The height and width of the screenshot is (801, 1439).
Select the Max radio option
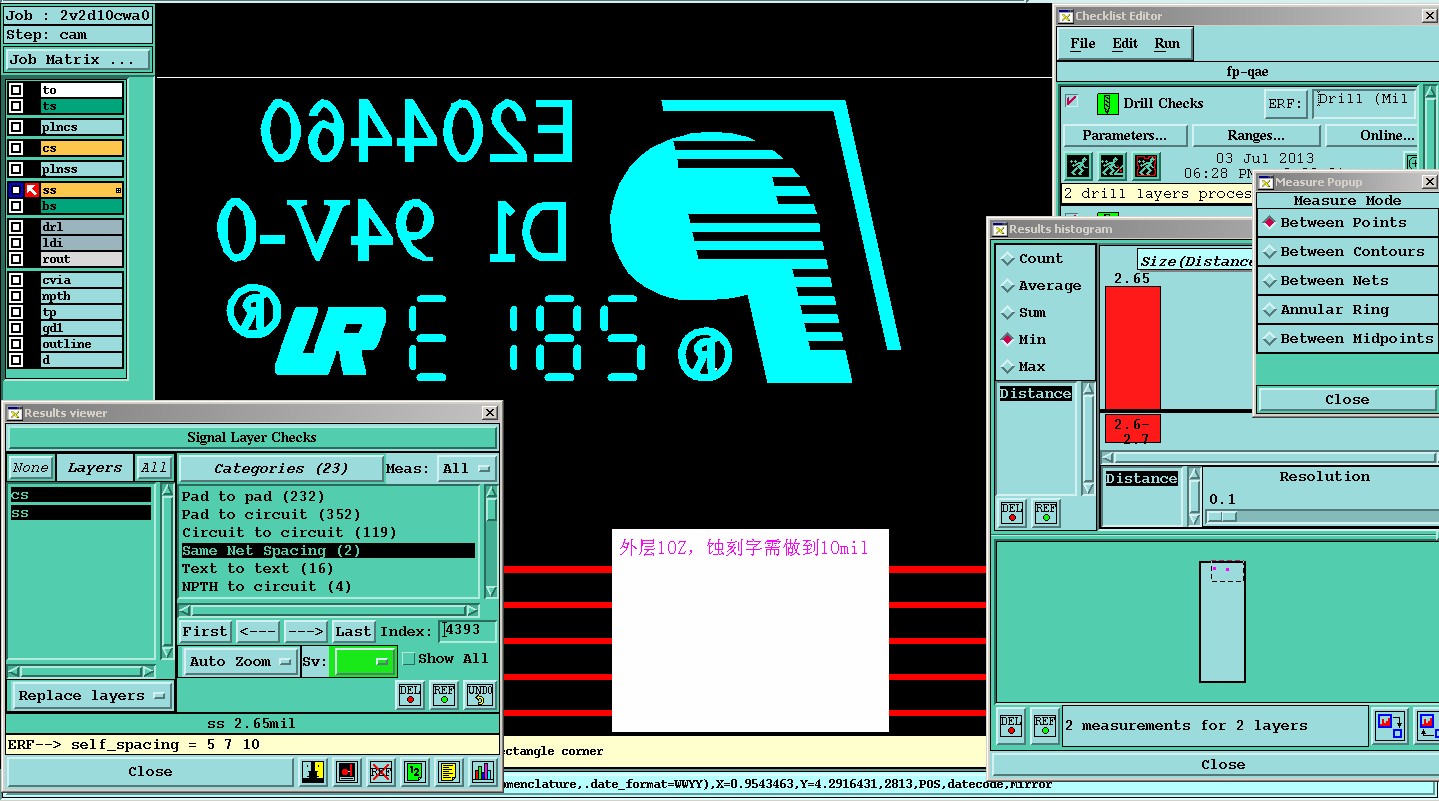(x=1009, y=367)
